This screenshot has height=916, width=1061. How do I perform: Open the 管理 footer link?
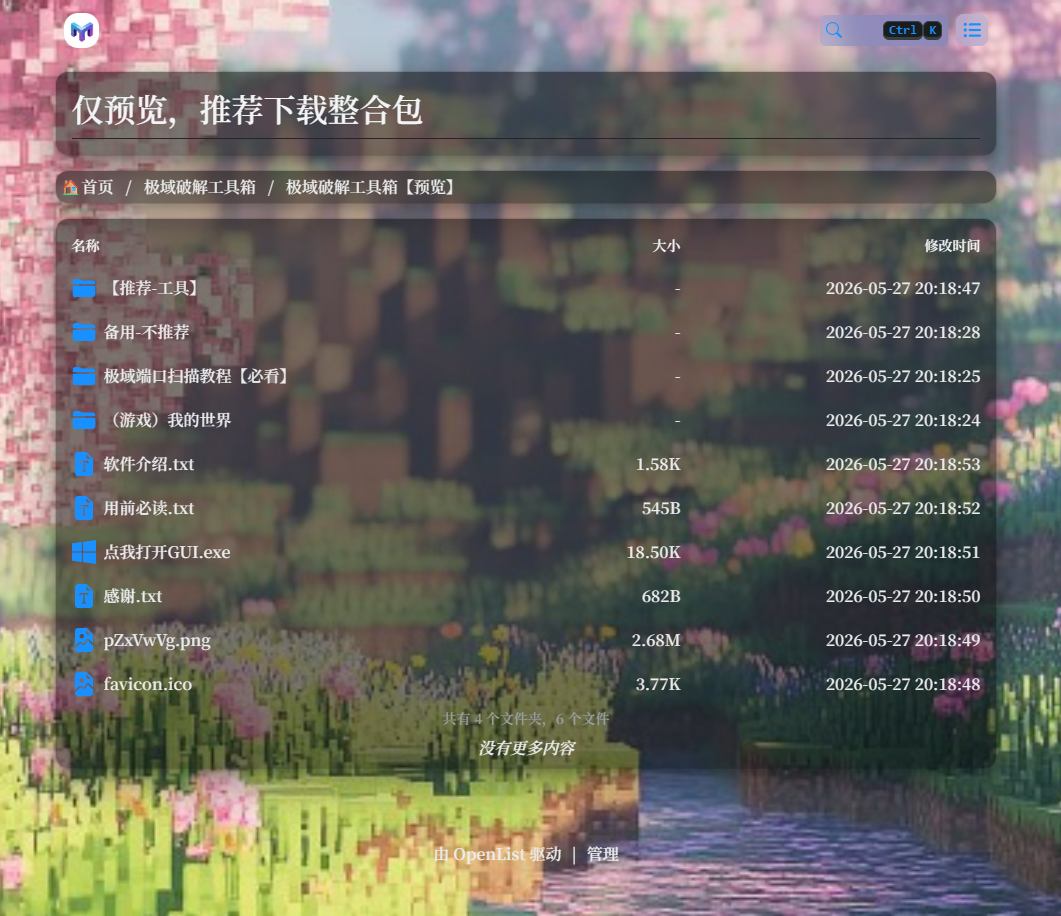click(602, 854)
